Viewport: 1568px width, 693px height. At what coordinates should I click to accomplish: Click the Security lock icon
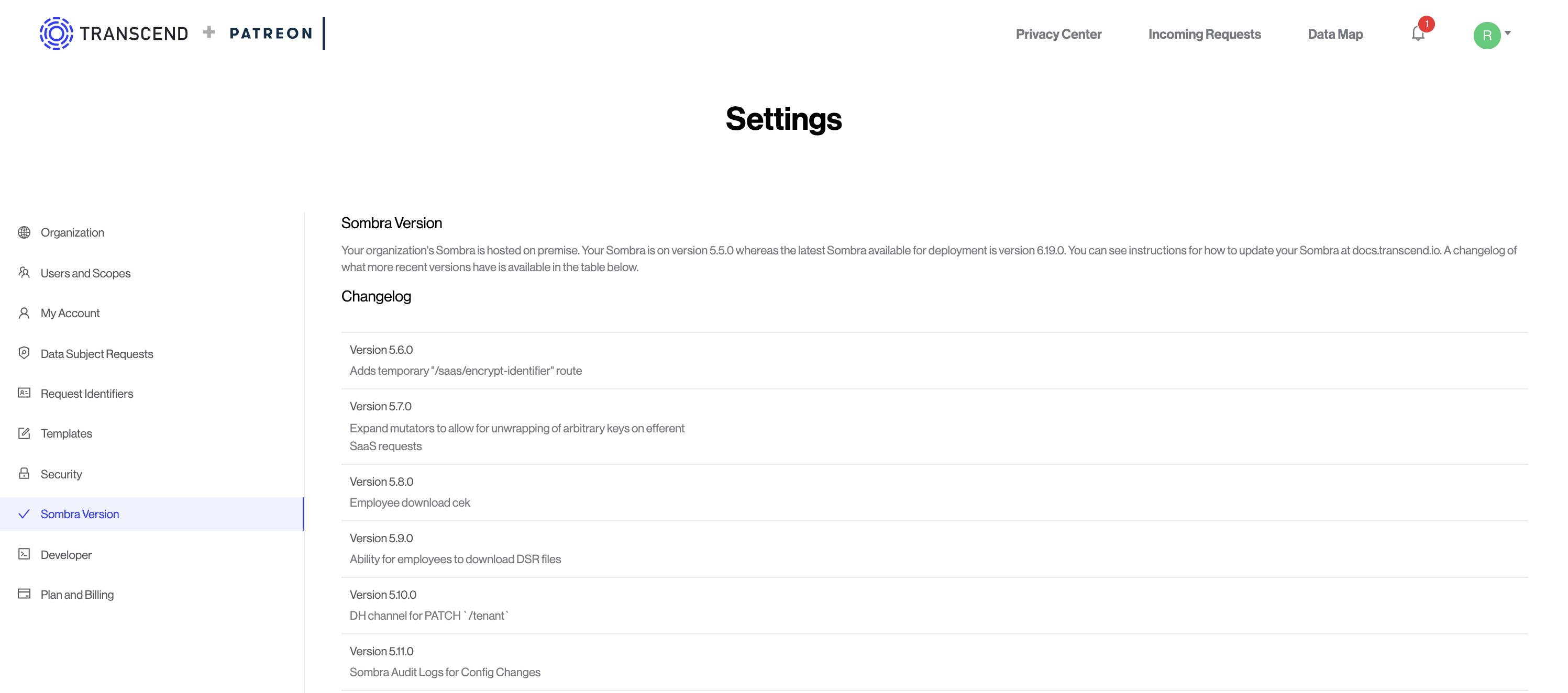(x=24, y=473)
